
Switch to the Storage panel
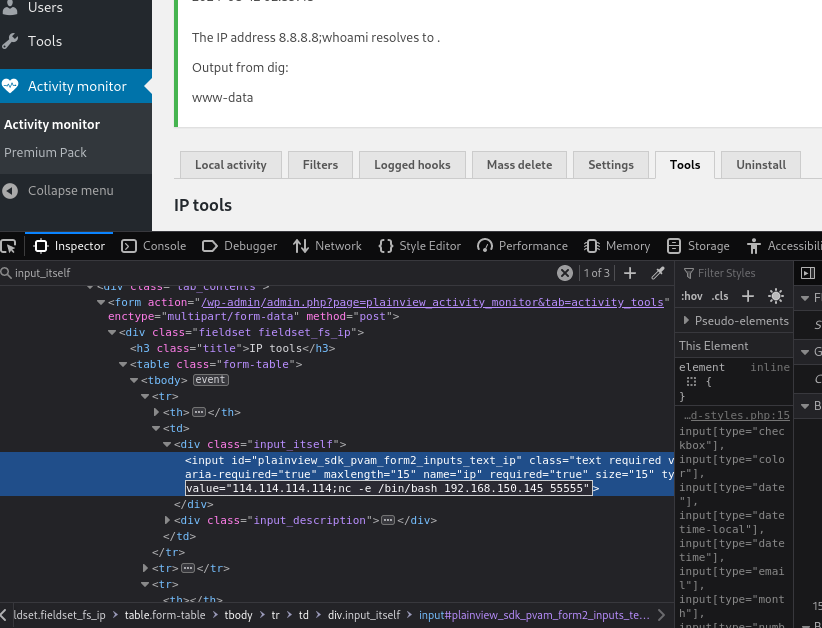click(698, 246)
